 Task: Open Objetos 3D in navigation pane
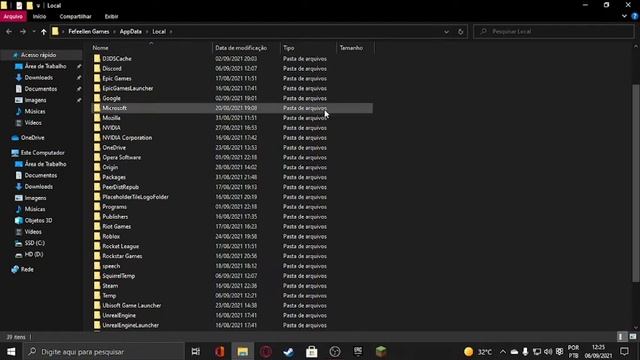click(x=38, y=220)
